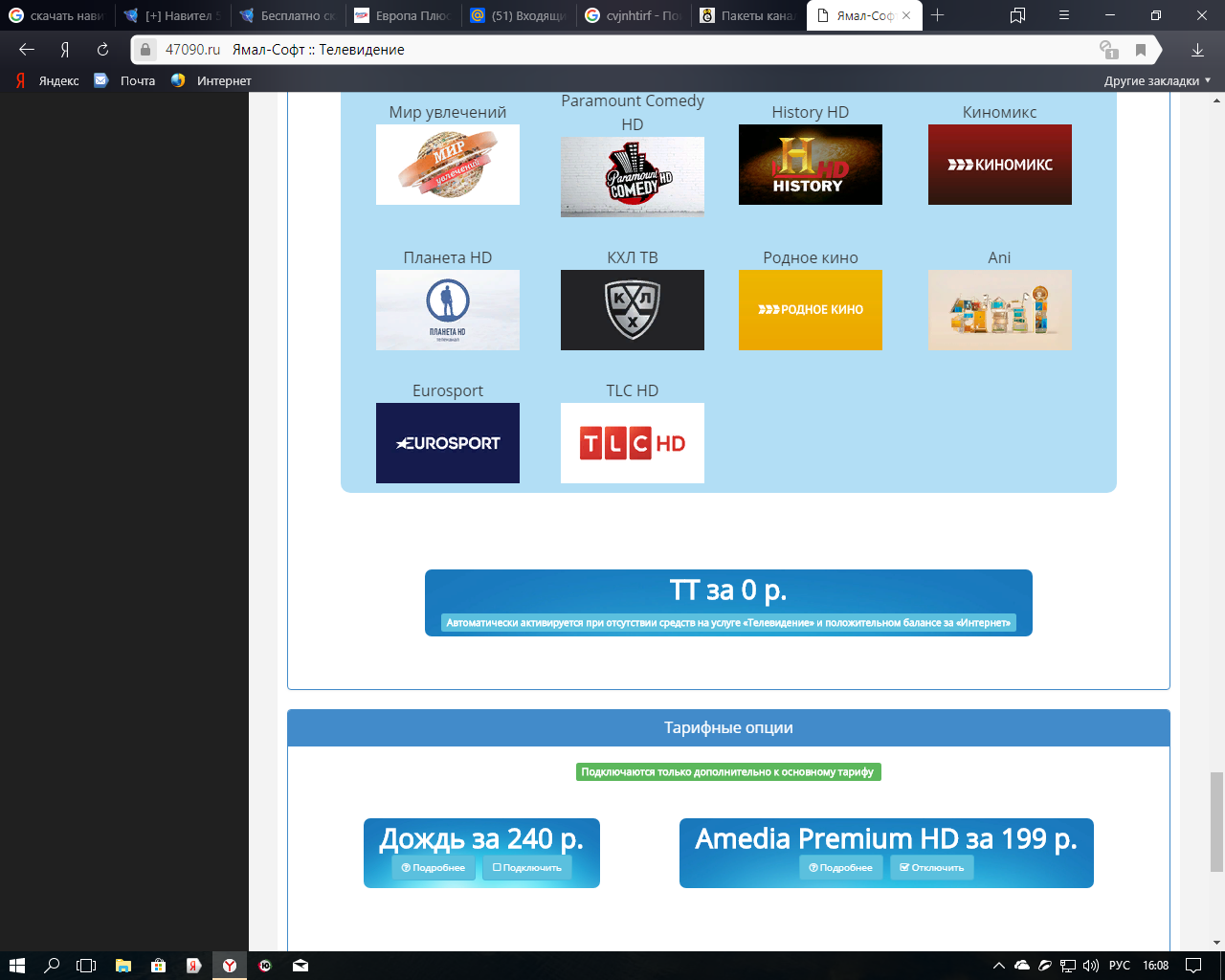Open the КХЛ ТВ channel logo
This screenshot has height=980, width=1225.
(x=633, y=310)
